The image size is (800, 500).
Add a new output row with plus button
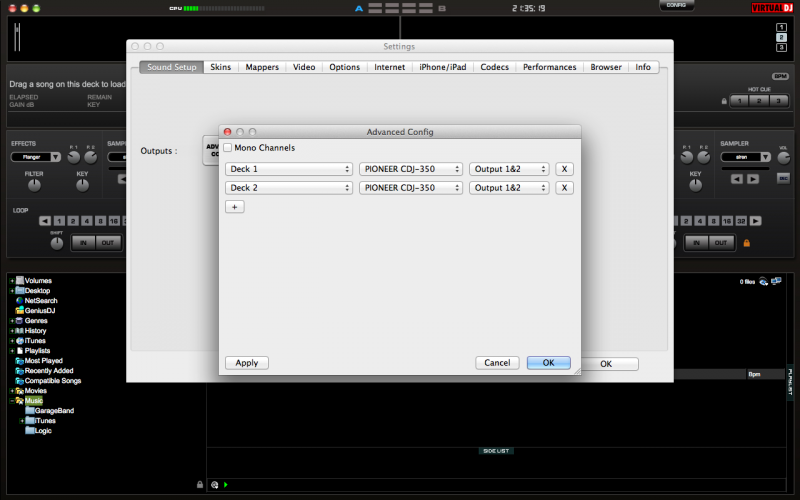coord(235,207)
